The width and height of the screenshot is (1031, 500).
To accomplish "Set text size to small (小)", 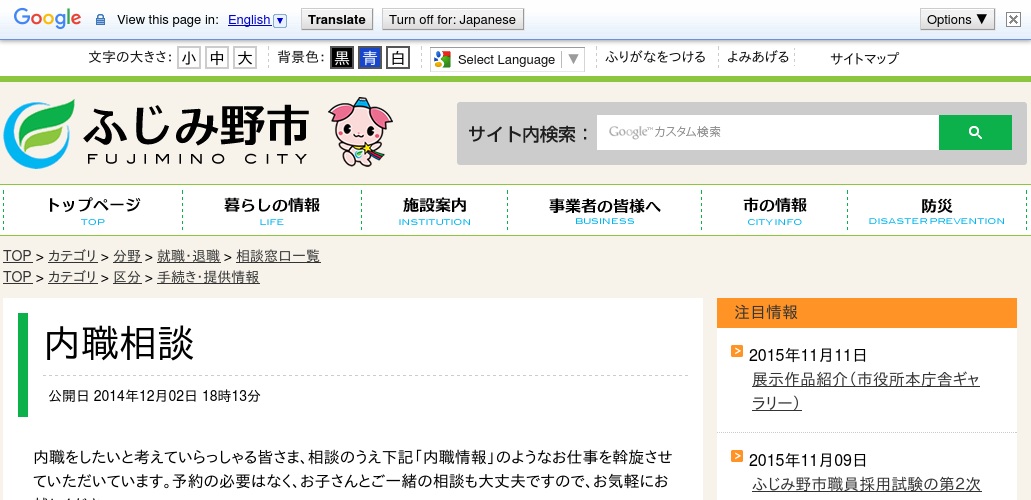I will tap(189, 58).
